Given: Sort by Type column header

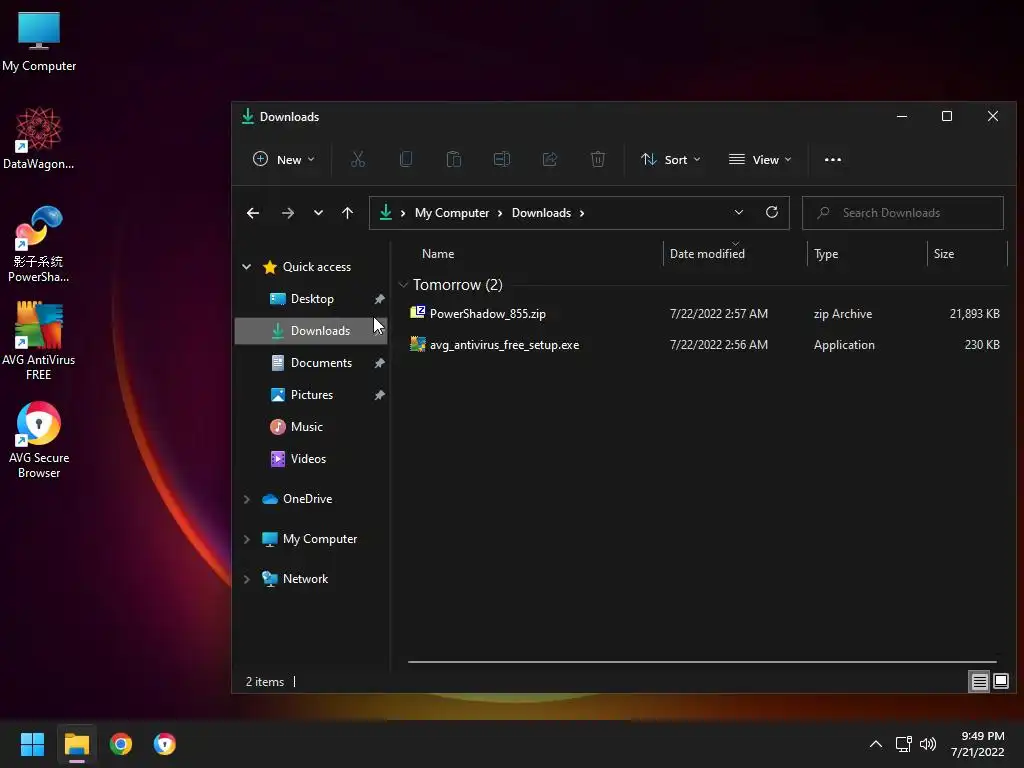Looking at the screenshot, I should coord(826,253).
